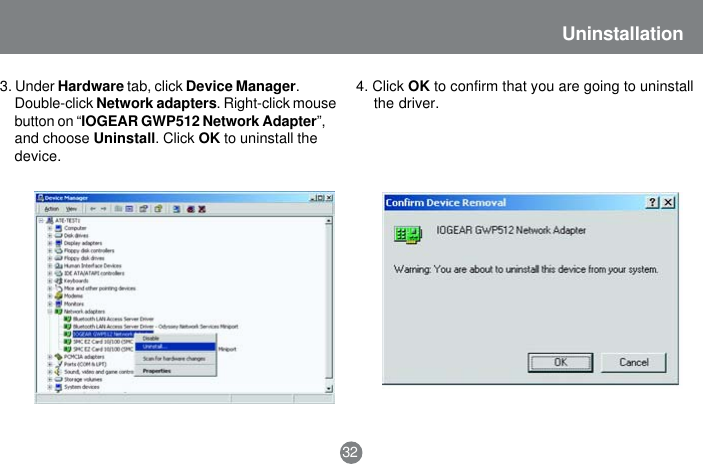Click the Monitors category icon
Image resolution: width=703 pixels, height=464 pixels.
coord(58,304)
